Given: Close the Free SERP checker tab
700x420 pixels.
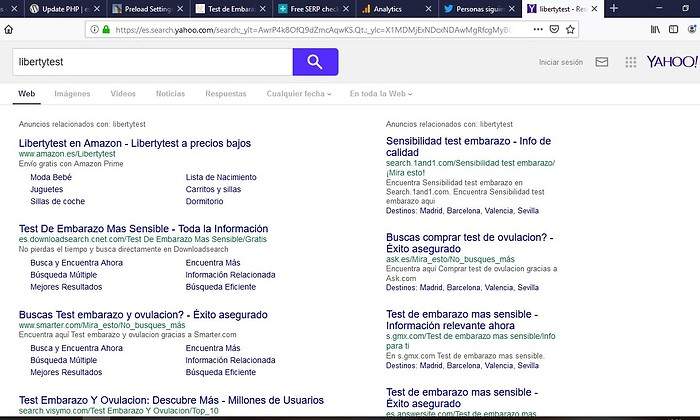Looking at the screenshot, I should pyautogui.click(x=346, y=8).
